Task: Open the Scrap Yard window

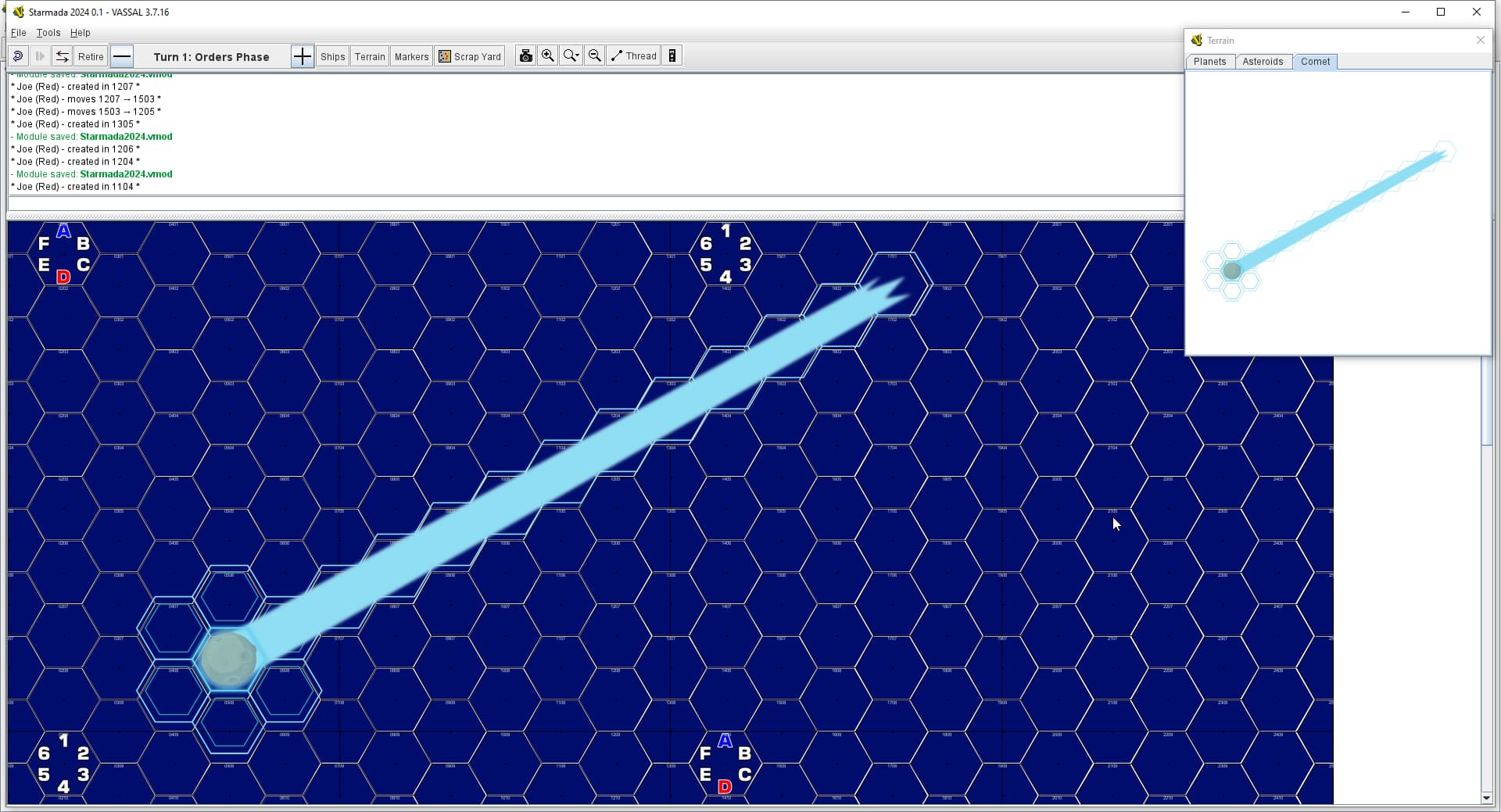Action: (x=470, y=56)
